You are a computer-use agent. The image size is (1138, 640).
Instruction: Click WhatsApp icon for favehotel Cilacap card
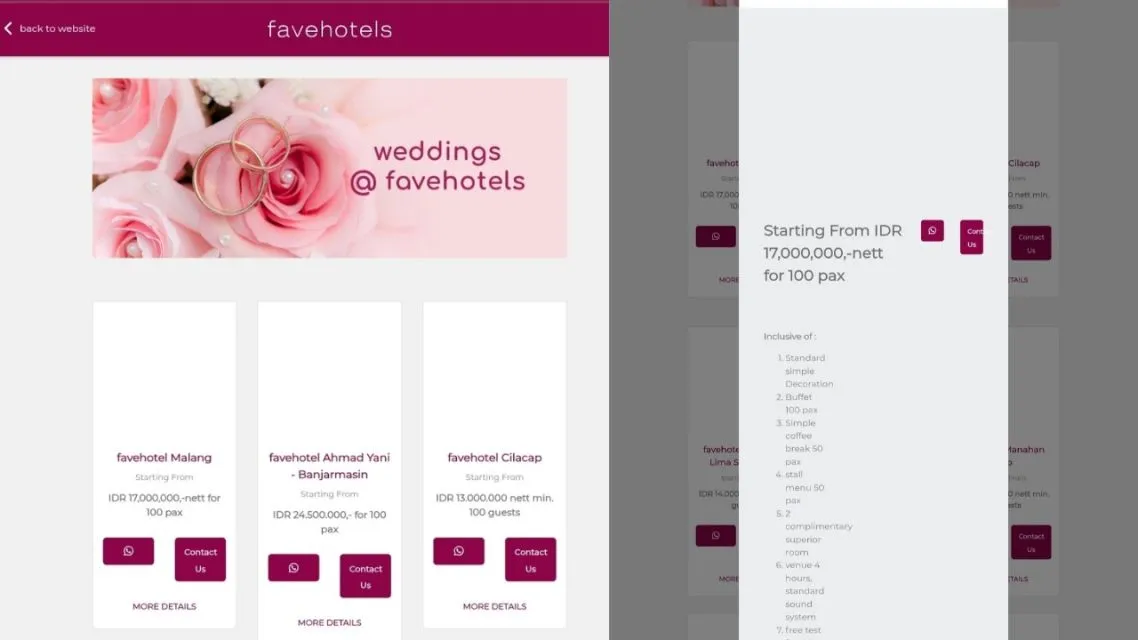tap(459, 551)
